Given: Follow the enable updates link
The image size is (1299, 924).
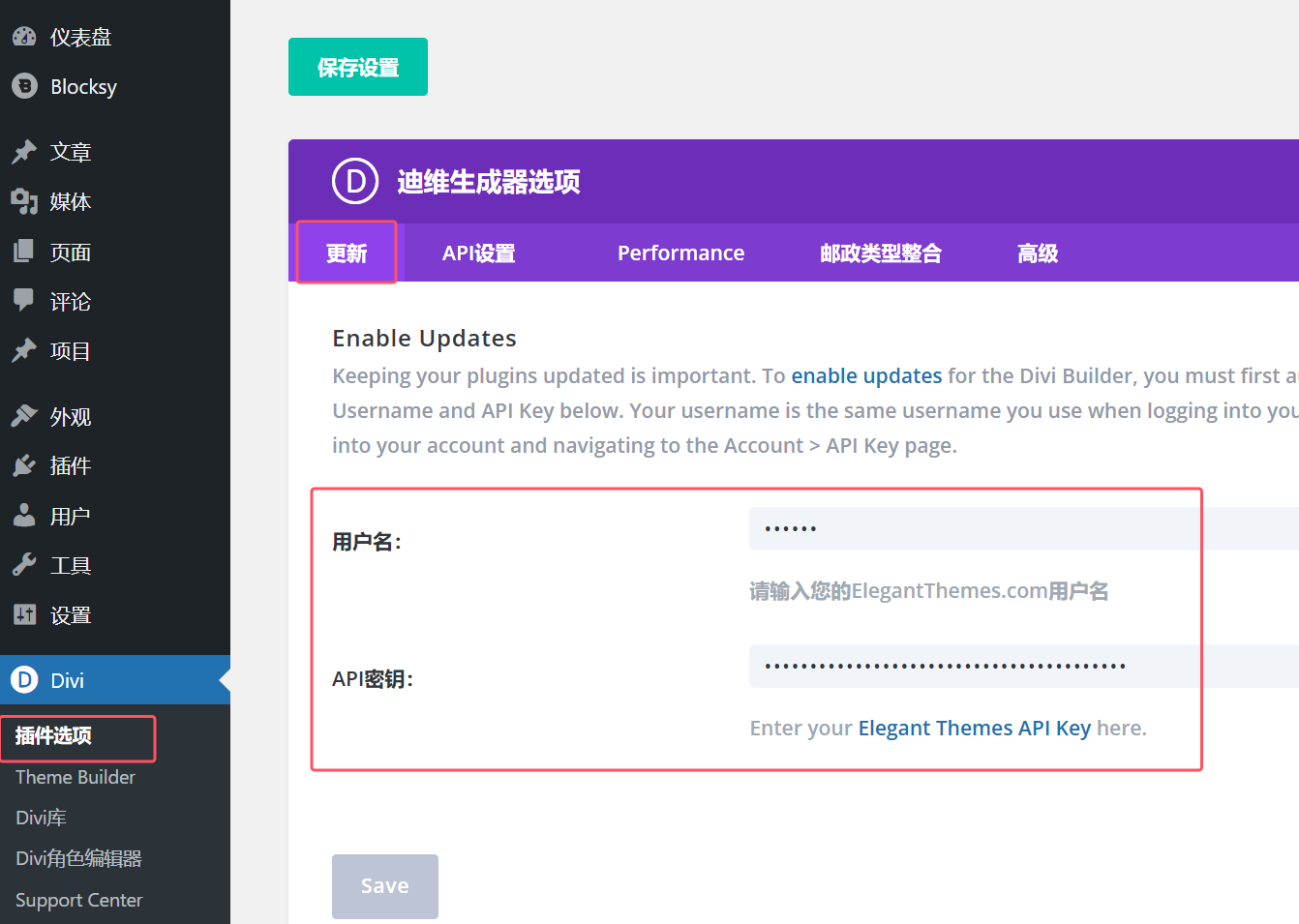Looking at the screenshot, I should 866,375.
